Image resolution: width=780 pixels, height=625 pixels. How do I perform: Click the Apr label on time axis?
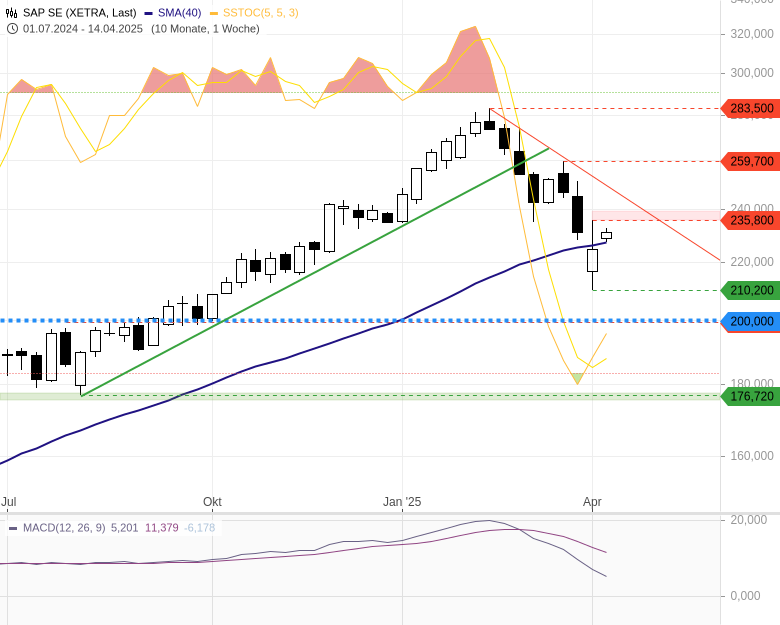[592, 502]
